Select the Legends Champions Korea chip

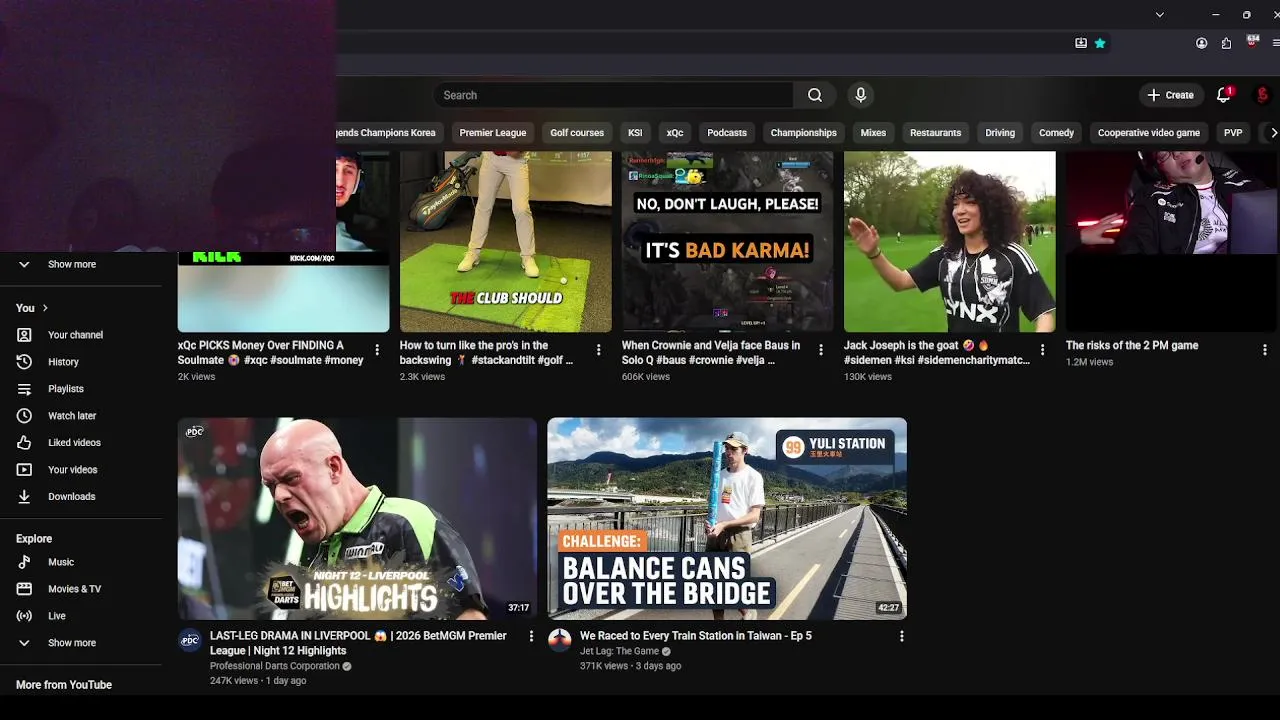click(x=390, y=133)
